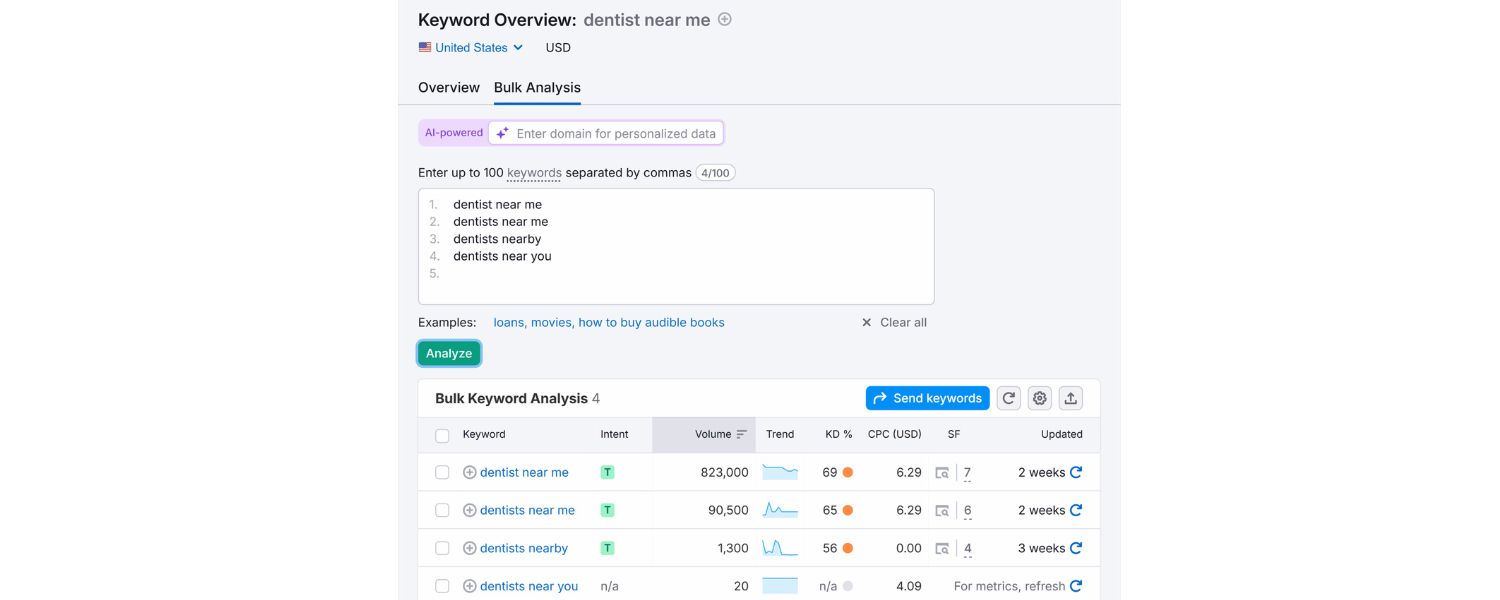This screenshot has width=1500, height=600.
Task: Select the refresh all metrics icon
Action: [1008, 397]
